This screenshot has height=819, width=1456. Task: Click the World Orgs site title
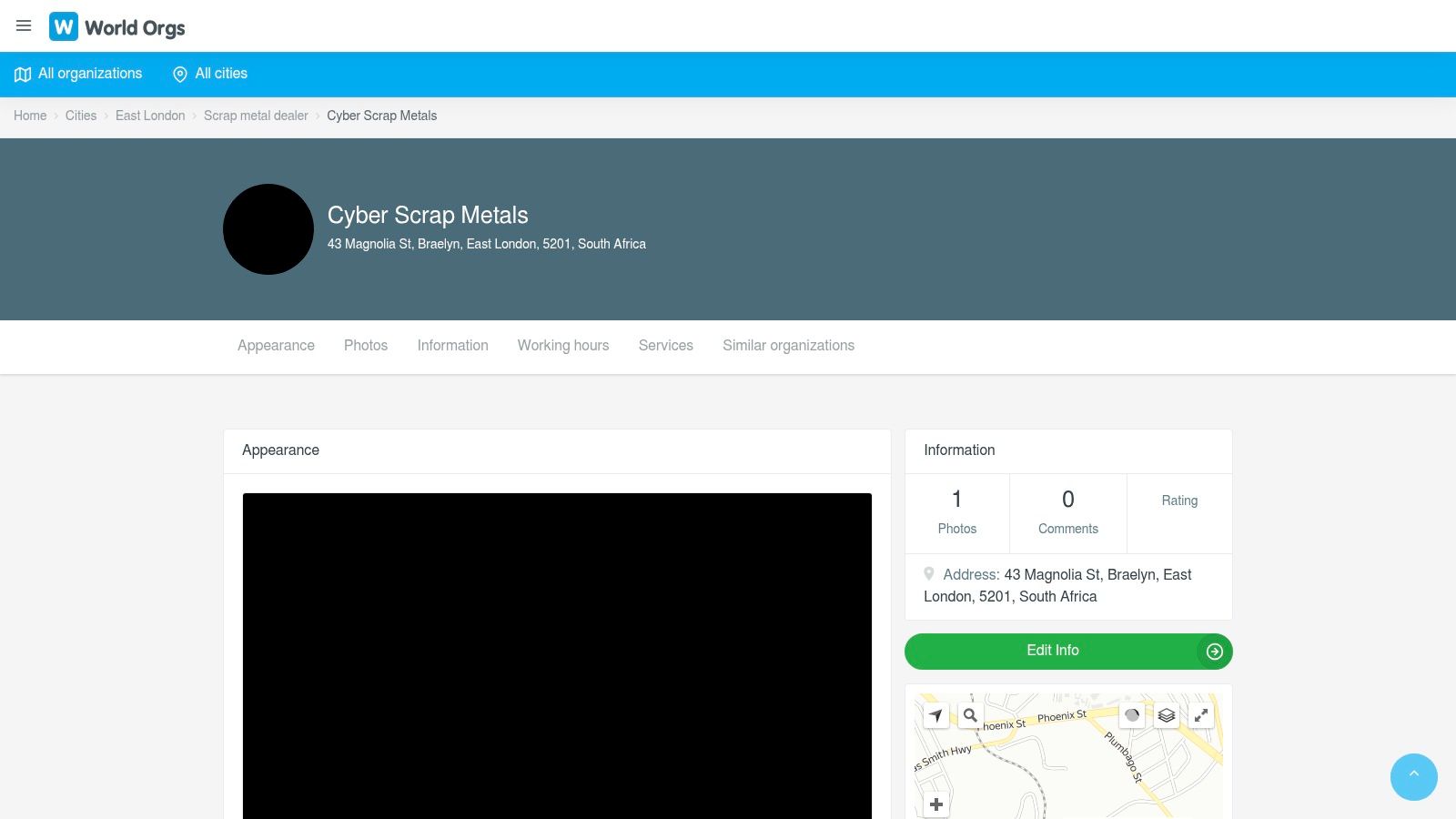pos(135,28)
